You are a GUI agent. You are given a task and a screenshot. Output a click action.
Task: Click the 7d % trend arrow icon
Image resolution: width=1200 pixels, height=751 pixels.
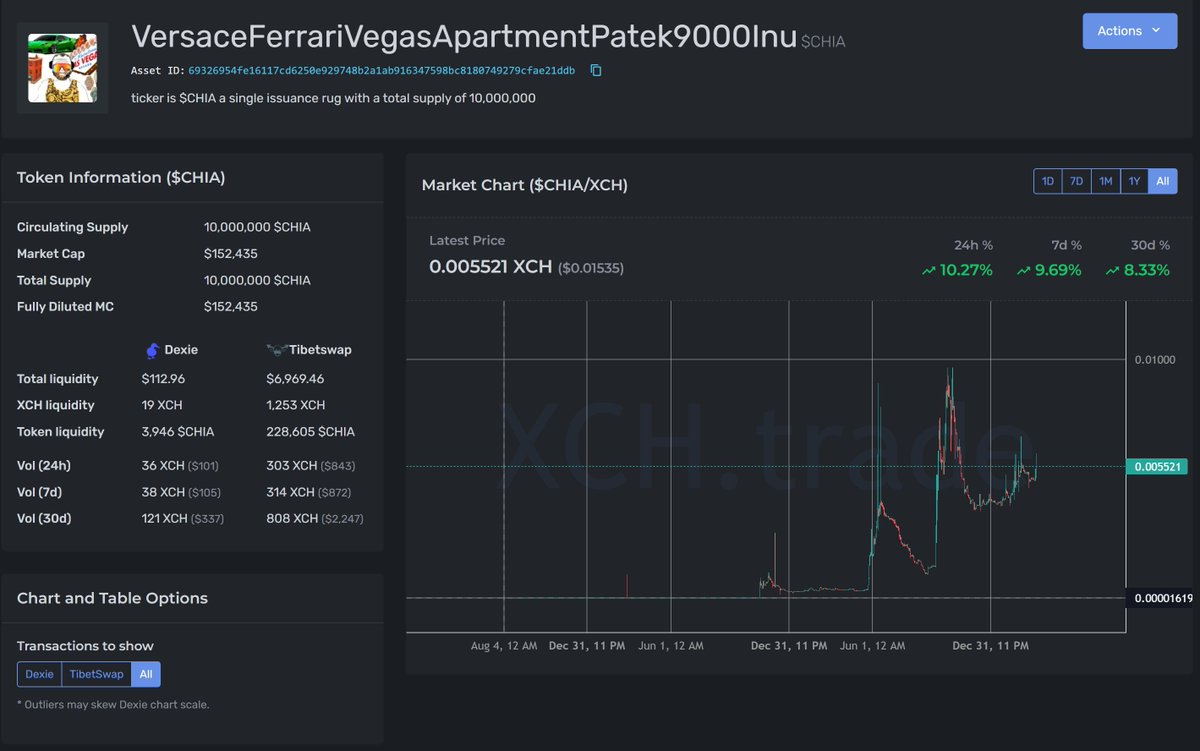tap(1024, 270)
